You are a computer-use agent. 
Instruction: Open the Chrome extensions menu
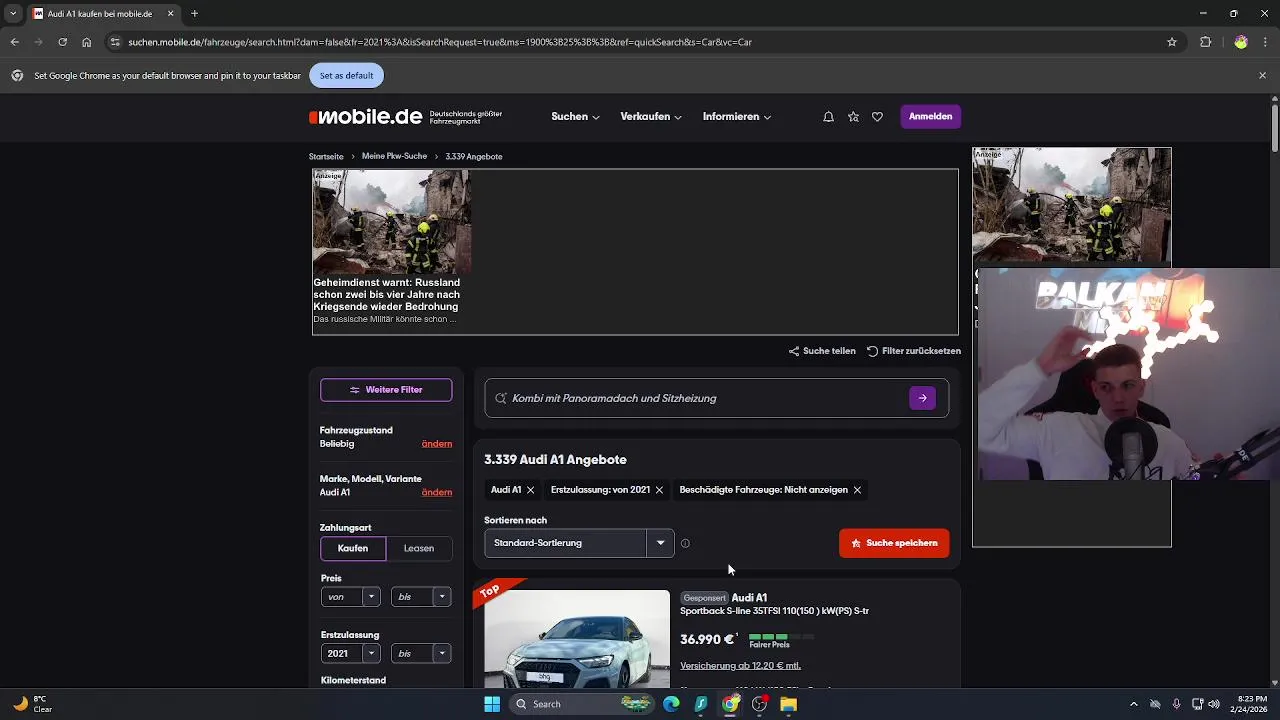1205,42
